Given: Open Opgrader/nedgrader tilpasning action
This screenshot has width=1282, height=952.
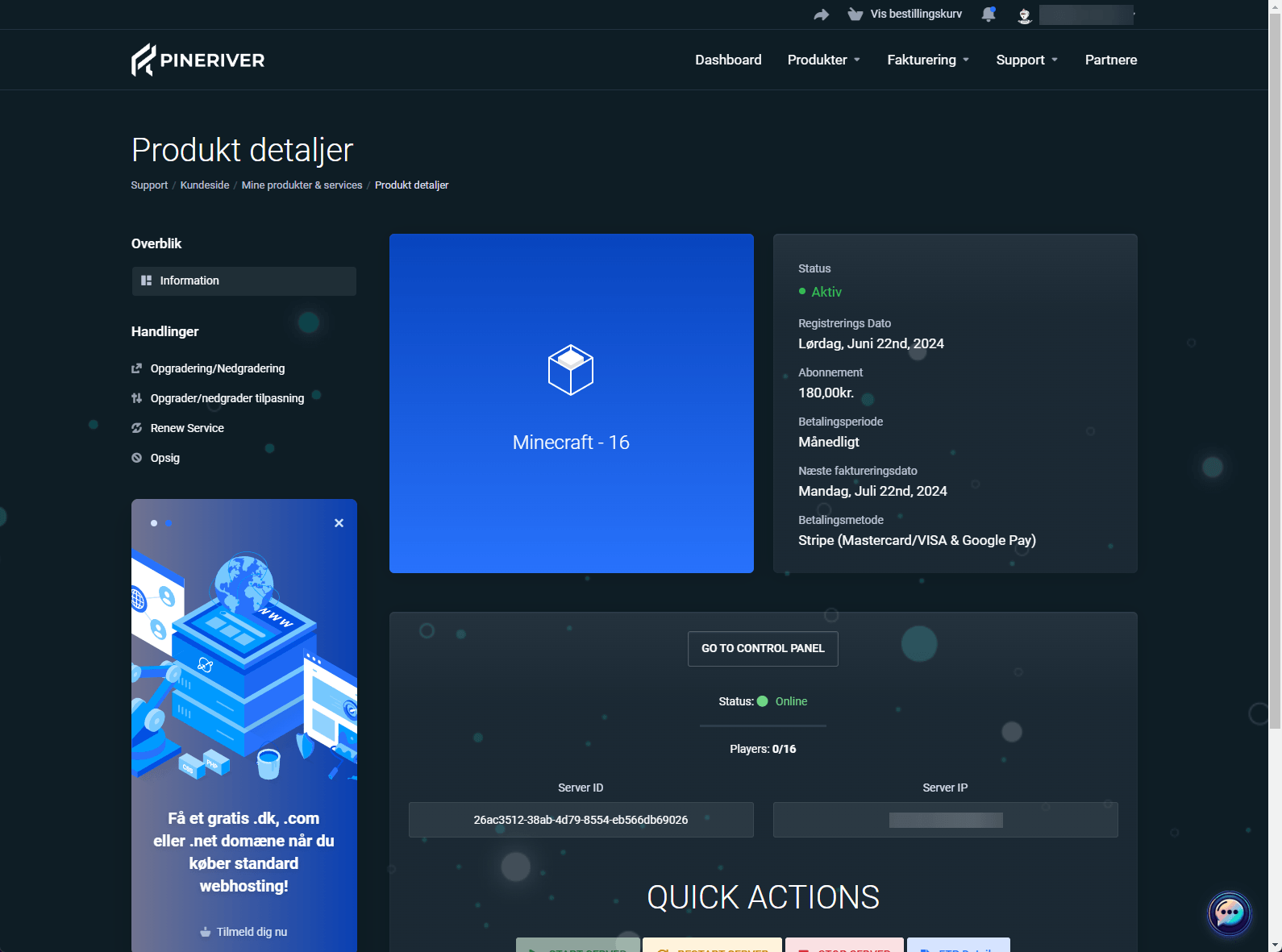Looking at the screenshot, I should coord(227,398).
